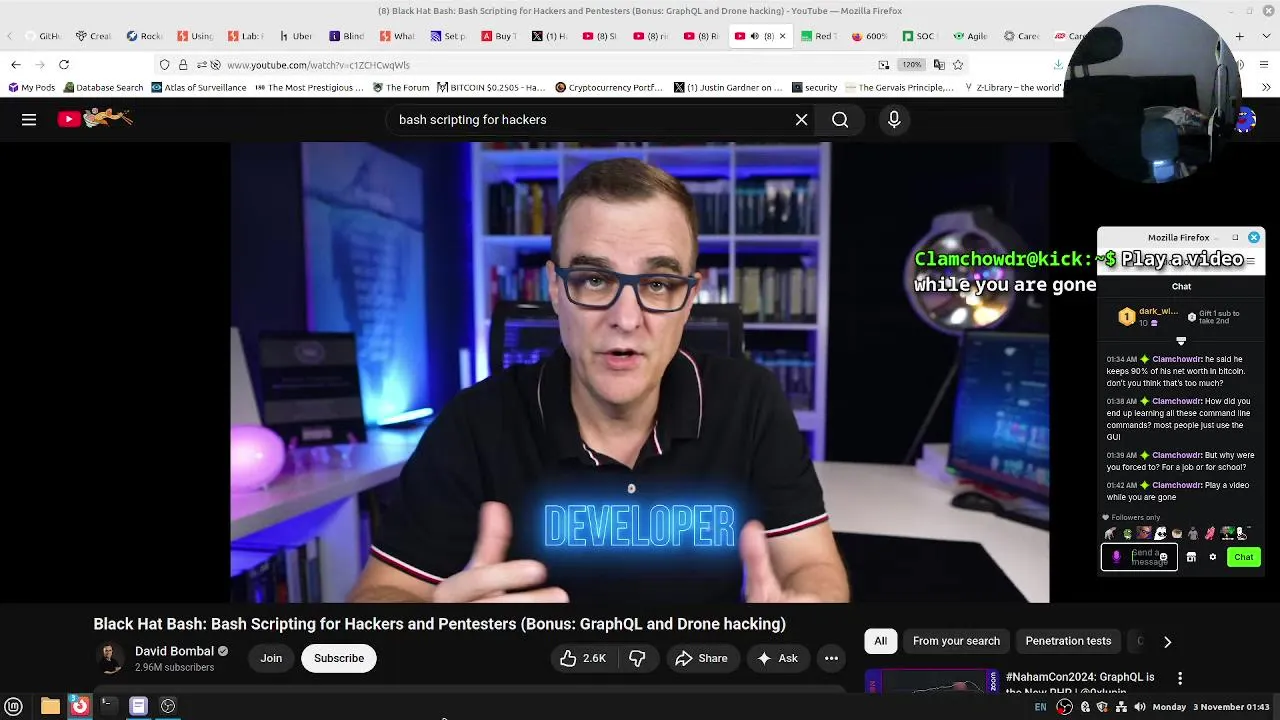Open tracking protection shield icon
This screenshot has height=720, width=1280.
(165, 64)
